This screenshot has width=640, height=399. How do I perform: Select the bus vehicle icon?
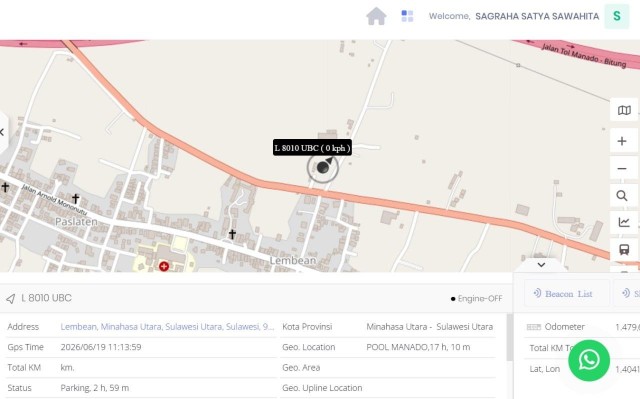pyautogui.click(x=624, y=249)
